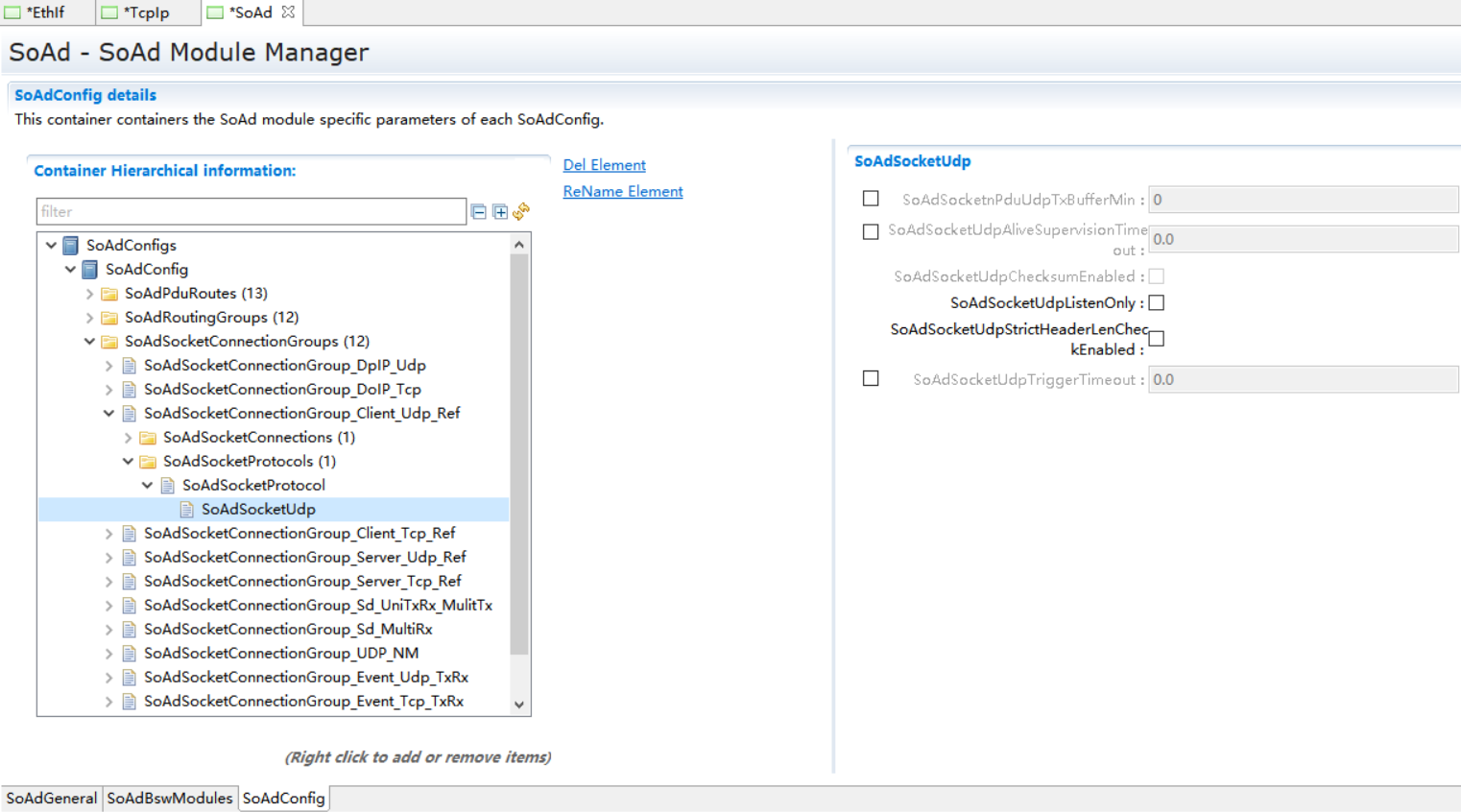Toggle SoAdSocketUdpStrictHeaderLenCheckEnabled checkbox
This screenshot has height=812, width=1461.
tap(1157, 339)
